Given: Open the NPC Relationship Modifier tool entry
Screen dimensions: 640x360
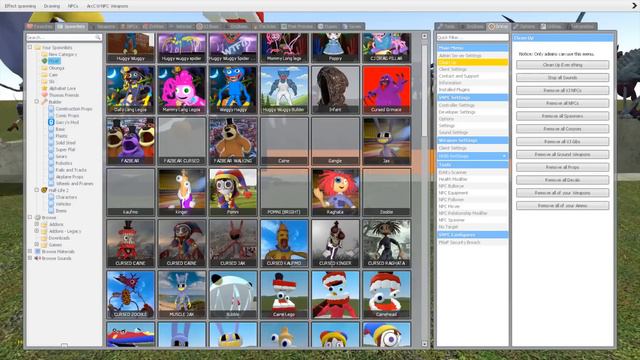Looking at the screenshot, I should [x=473, y=213].
